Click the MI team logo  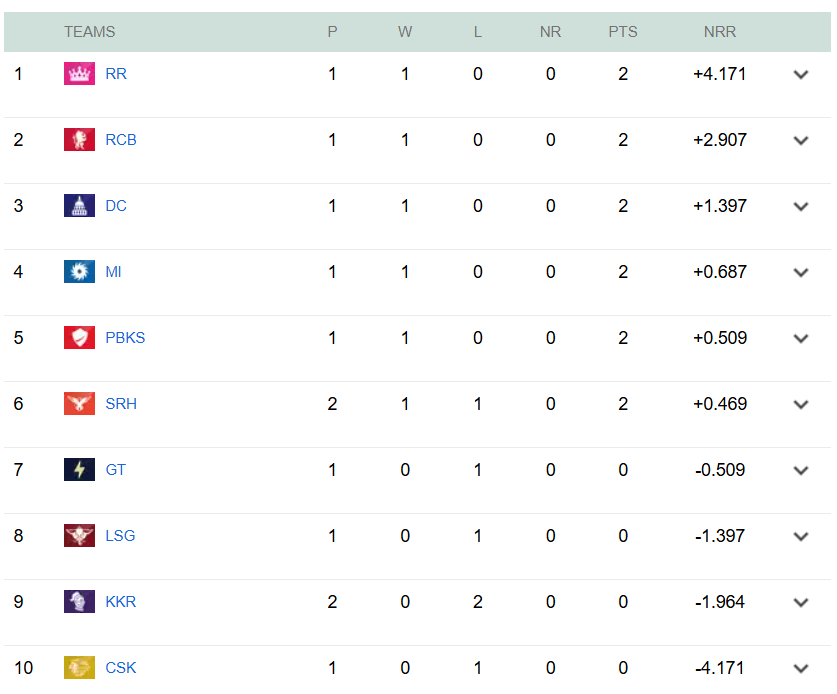click(80, 271)
